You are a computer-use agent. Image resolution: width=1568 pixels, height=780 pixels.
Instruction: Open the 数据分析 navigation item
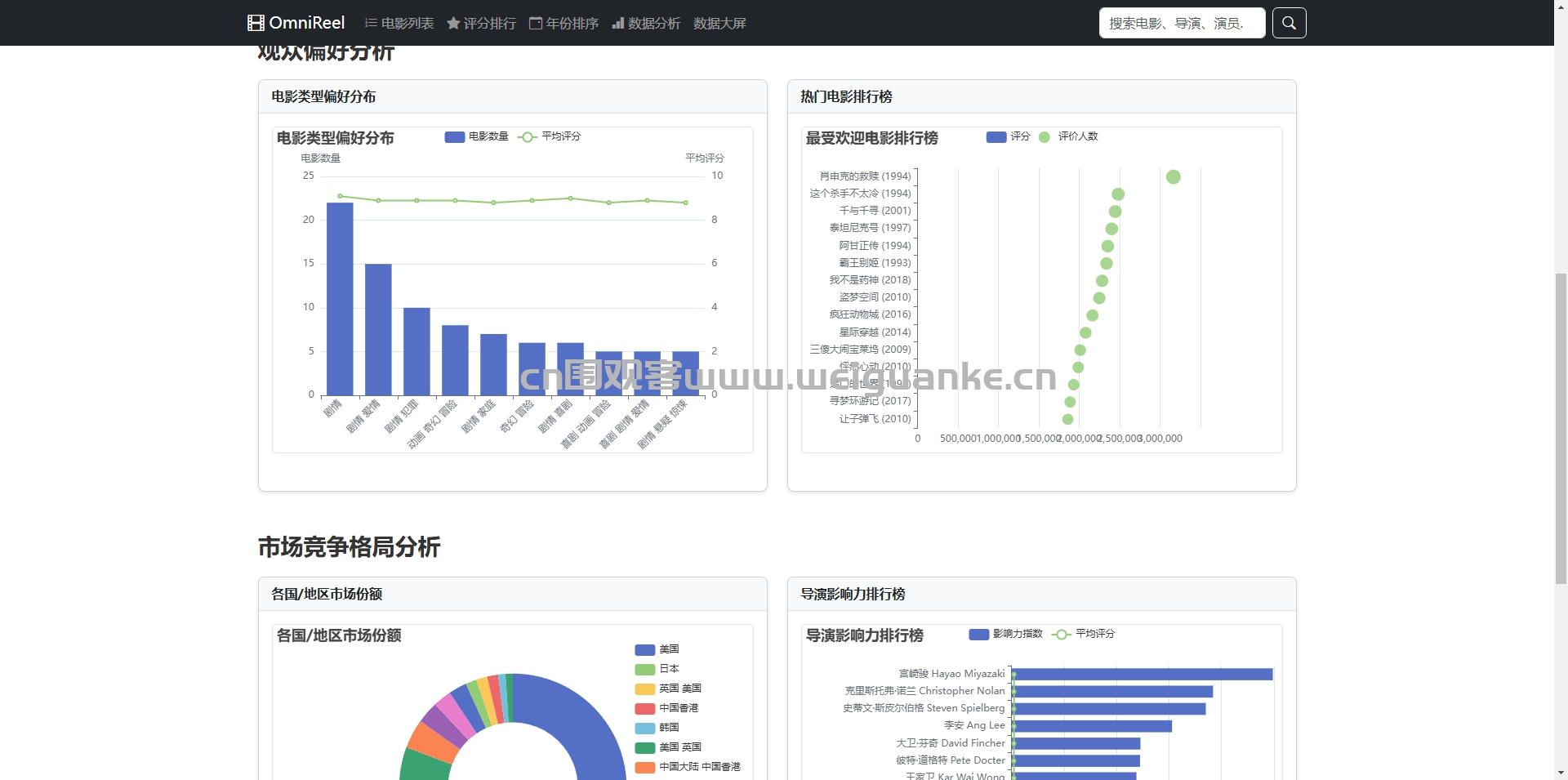(x=646, y=23)
